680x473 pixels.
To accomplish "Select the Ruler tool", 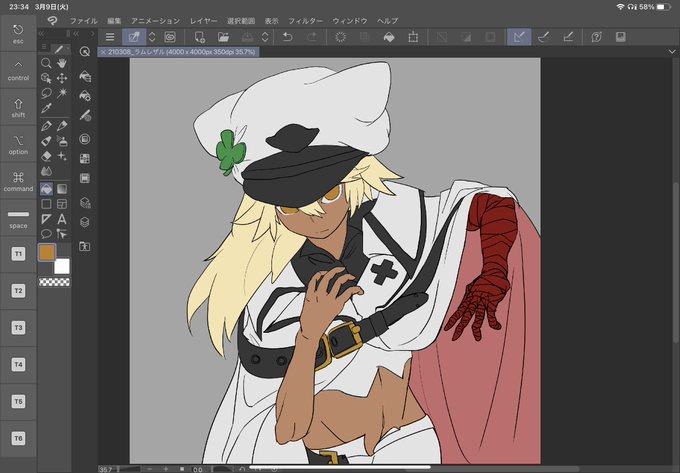I will pyautogui.click(x=46, y=219).
